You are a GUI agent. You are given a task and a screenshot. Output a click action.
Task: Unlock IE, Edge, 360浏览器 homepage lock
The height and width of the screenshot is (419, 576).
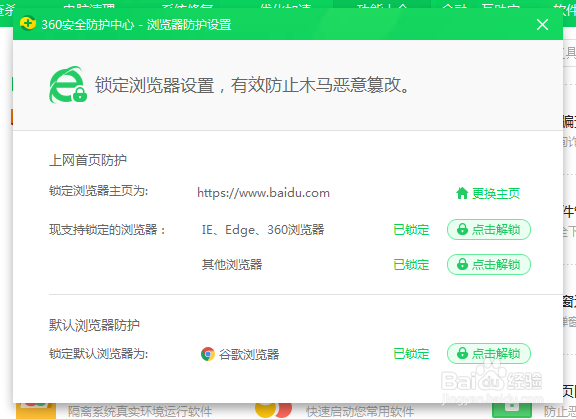click(x=489, y=230)
